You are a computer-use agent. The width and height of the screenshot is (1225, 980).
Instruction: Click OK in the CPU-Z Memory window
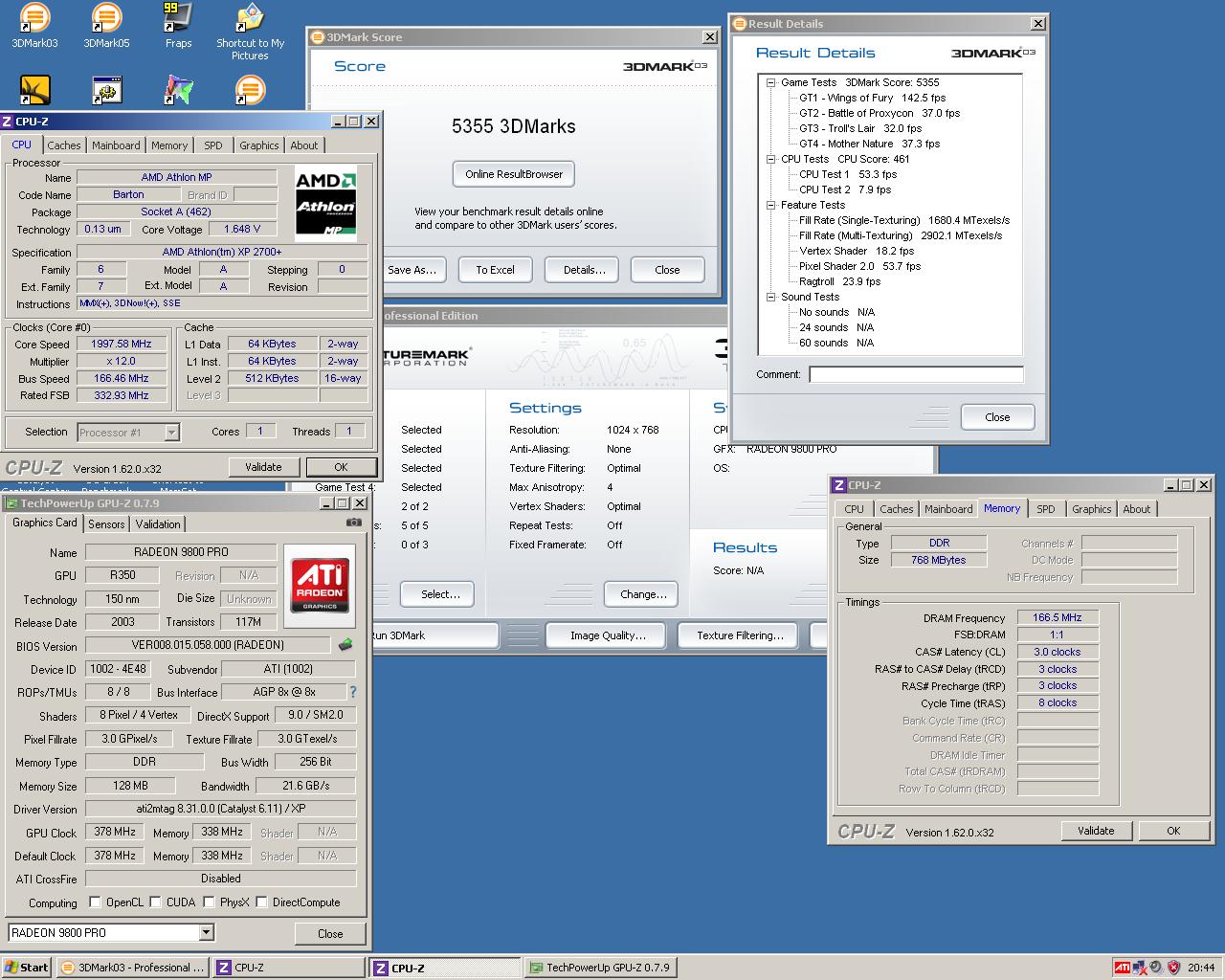[1173, 831]
